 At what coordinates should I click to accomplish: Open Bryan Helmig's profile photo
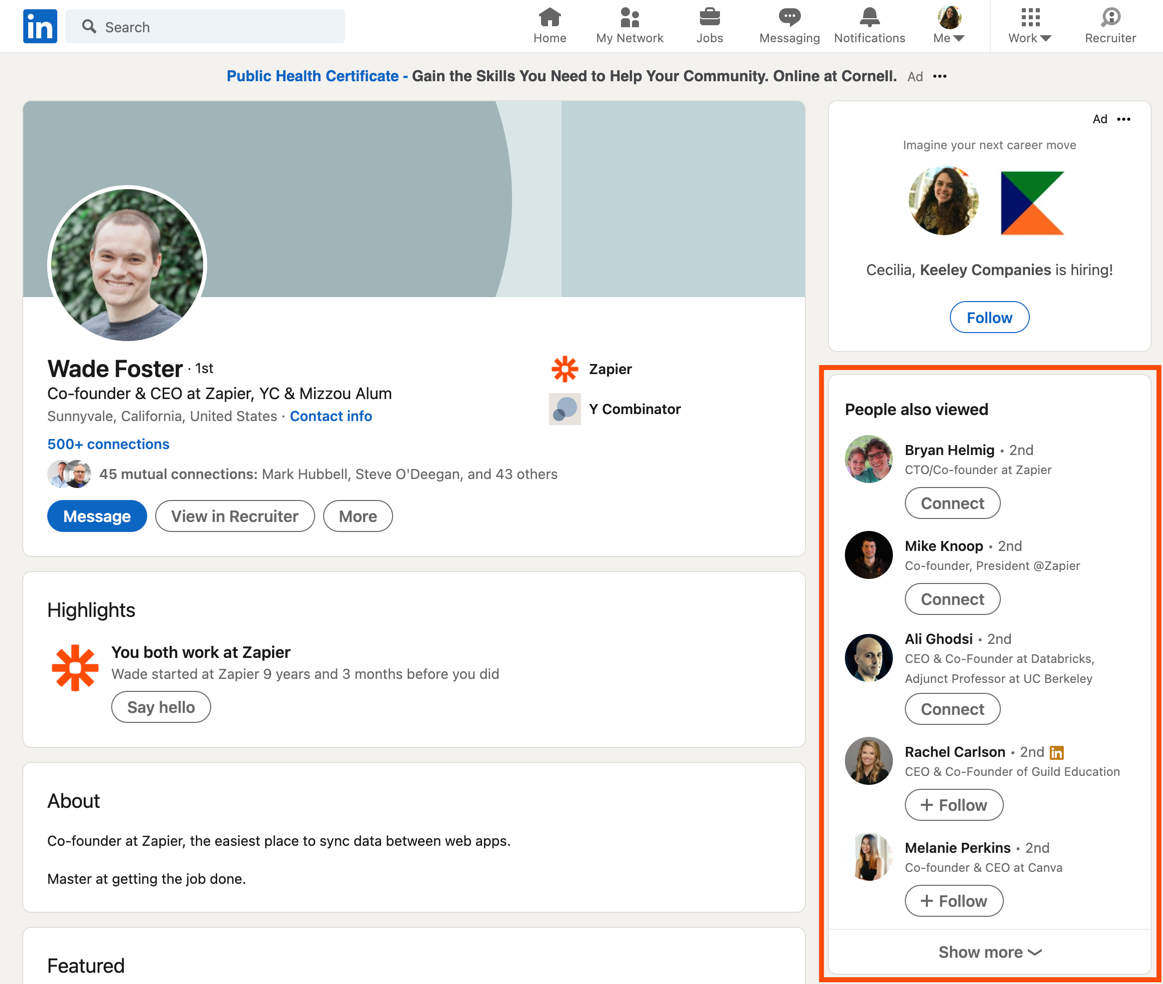click(869, 459)
